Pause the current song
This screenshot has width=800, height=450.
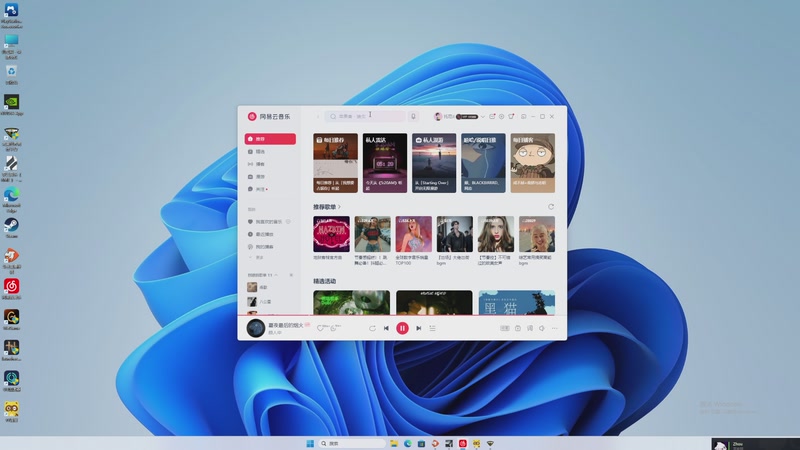tap(402, 328)
